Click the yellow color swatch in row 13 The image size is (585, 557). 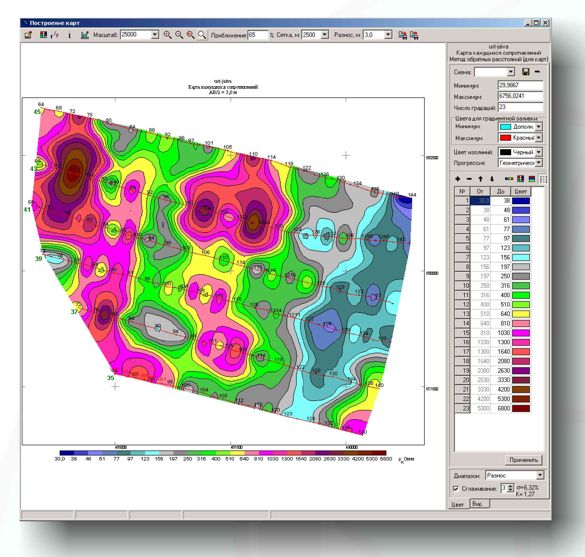[x=520, y=314]
